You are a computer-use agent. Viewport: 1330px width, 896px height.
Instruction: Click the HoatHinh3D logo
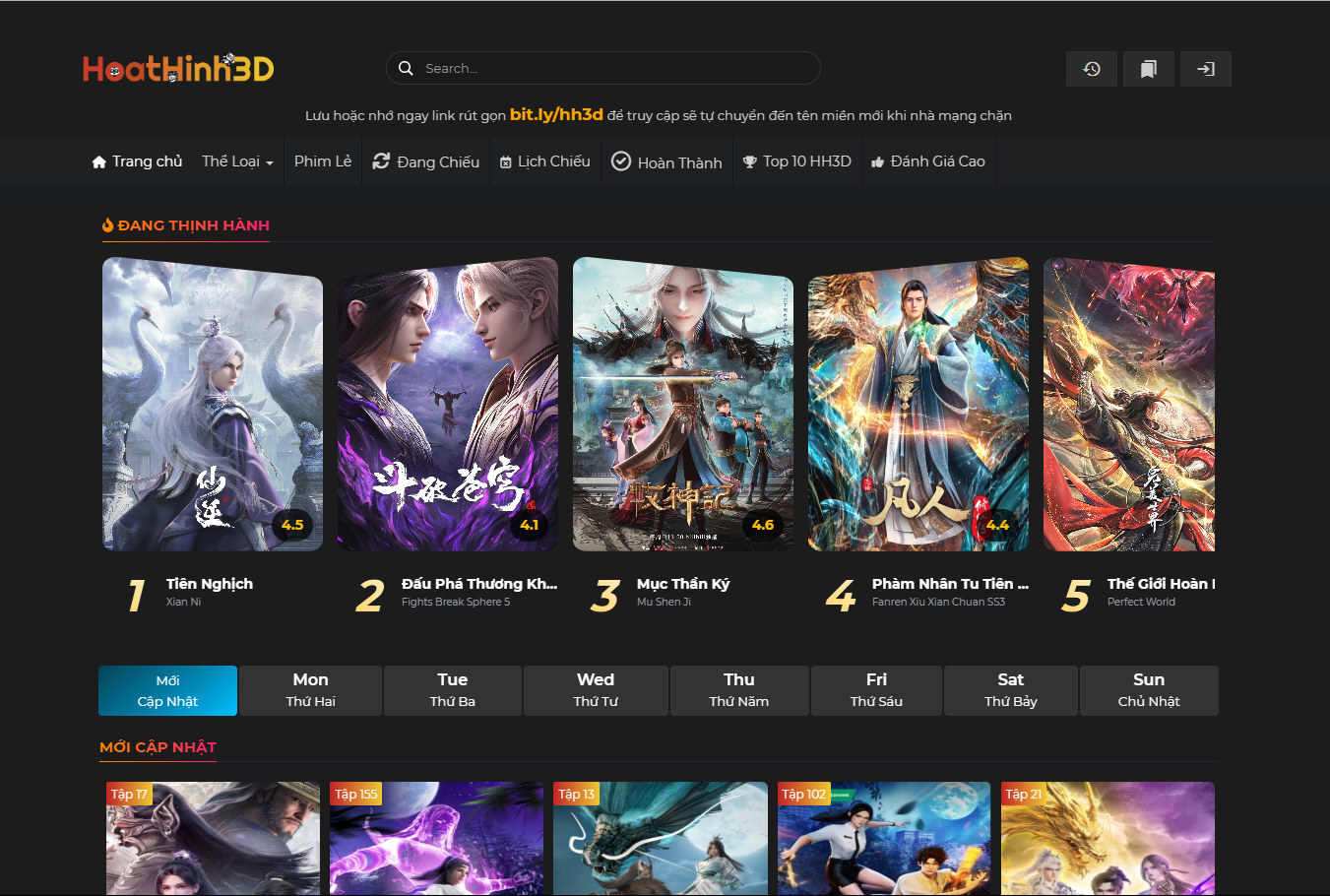pyautogui.click(x=178, y=68)
